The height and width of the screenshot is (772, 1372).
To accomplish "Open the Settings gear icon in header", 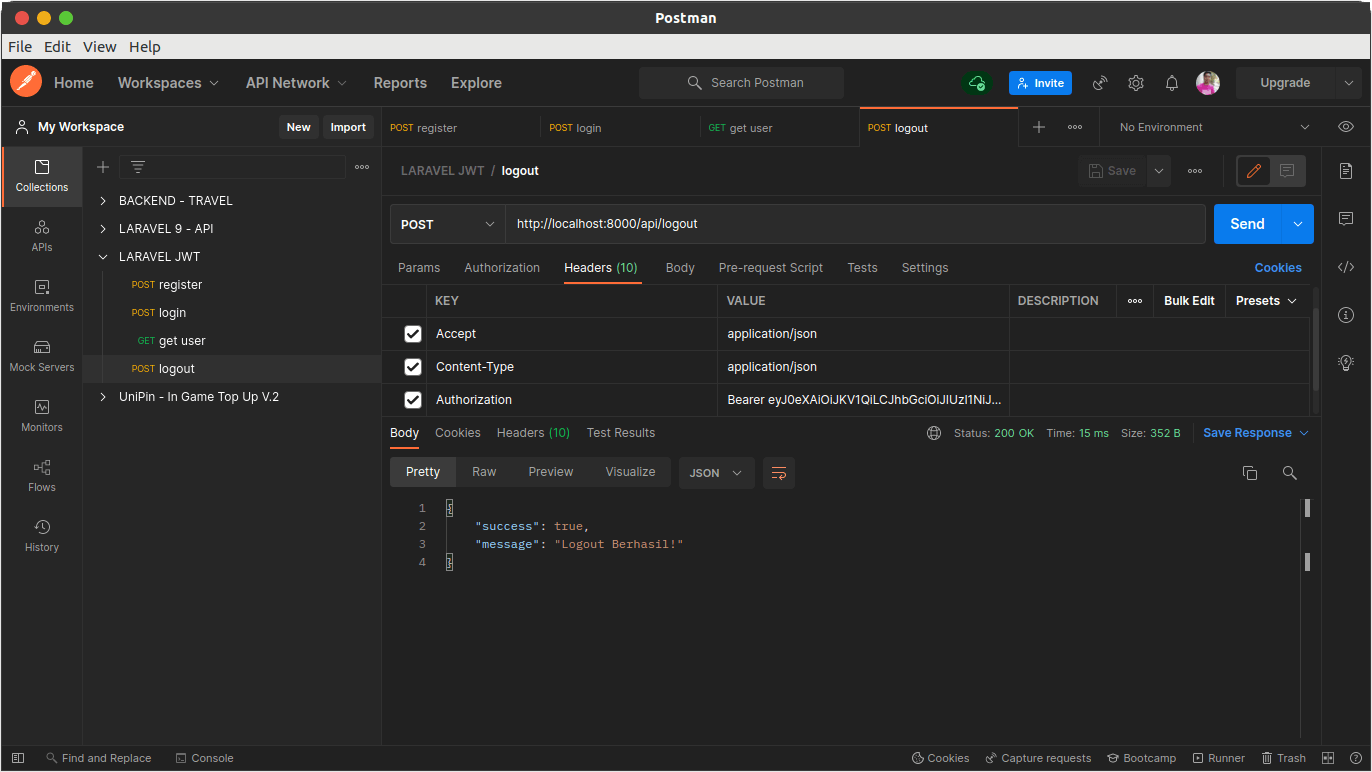I will click(x=1136, y=83).
